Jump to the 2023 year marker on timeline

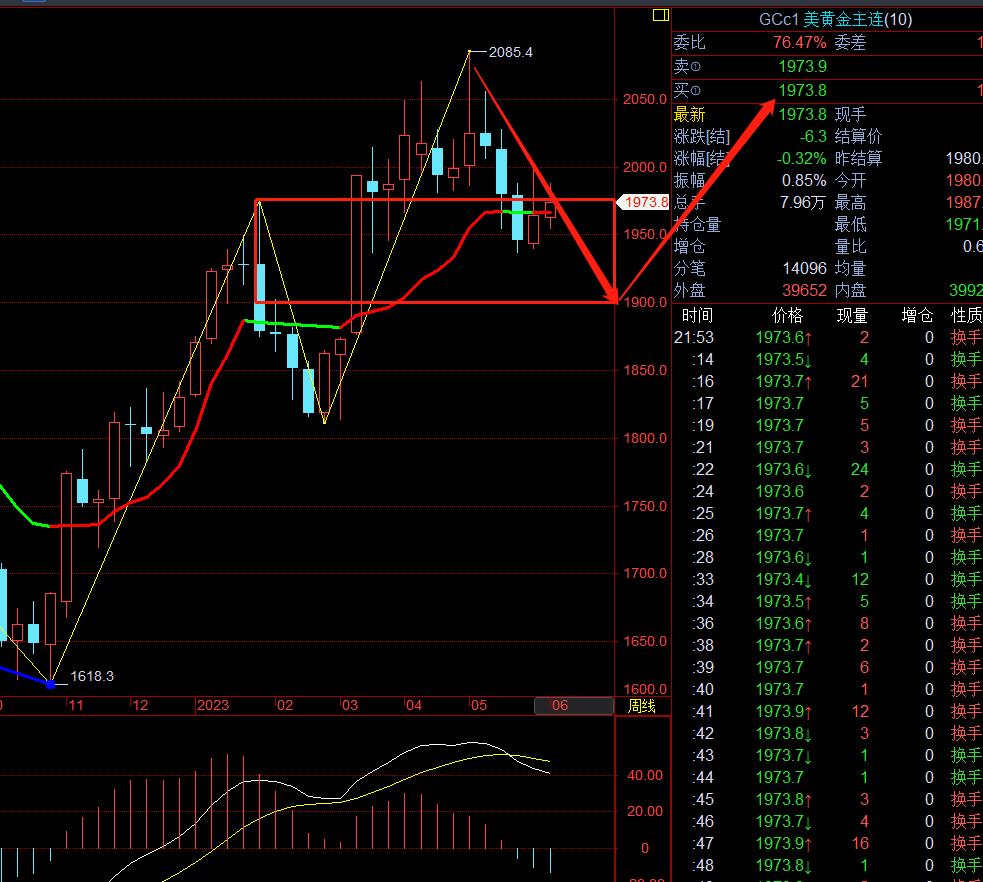(x=213, y=705)
